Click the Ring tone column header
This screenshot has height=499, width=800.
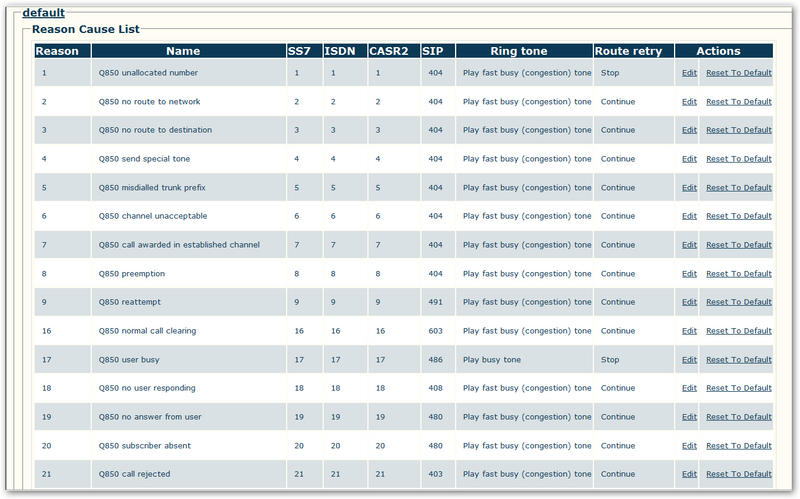click(x=524, y=51)
